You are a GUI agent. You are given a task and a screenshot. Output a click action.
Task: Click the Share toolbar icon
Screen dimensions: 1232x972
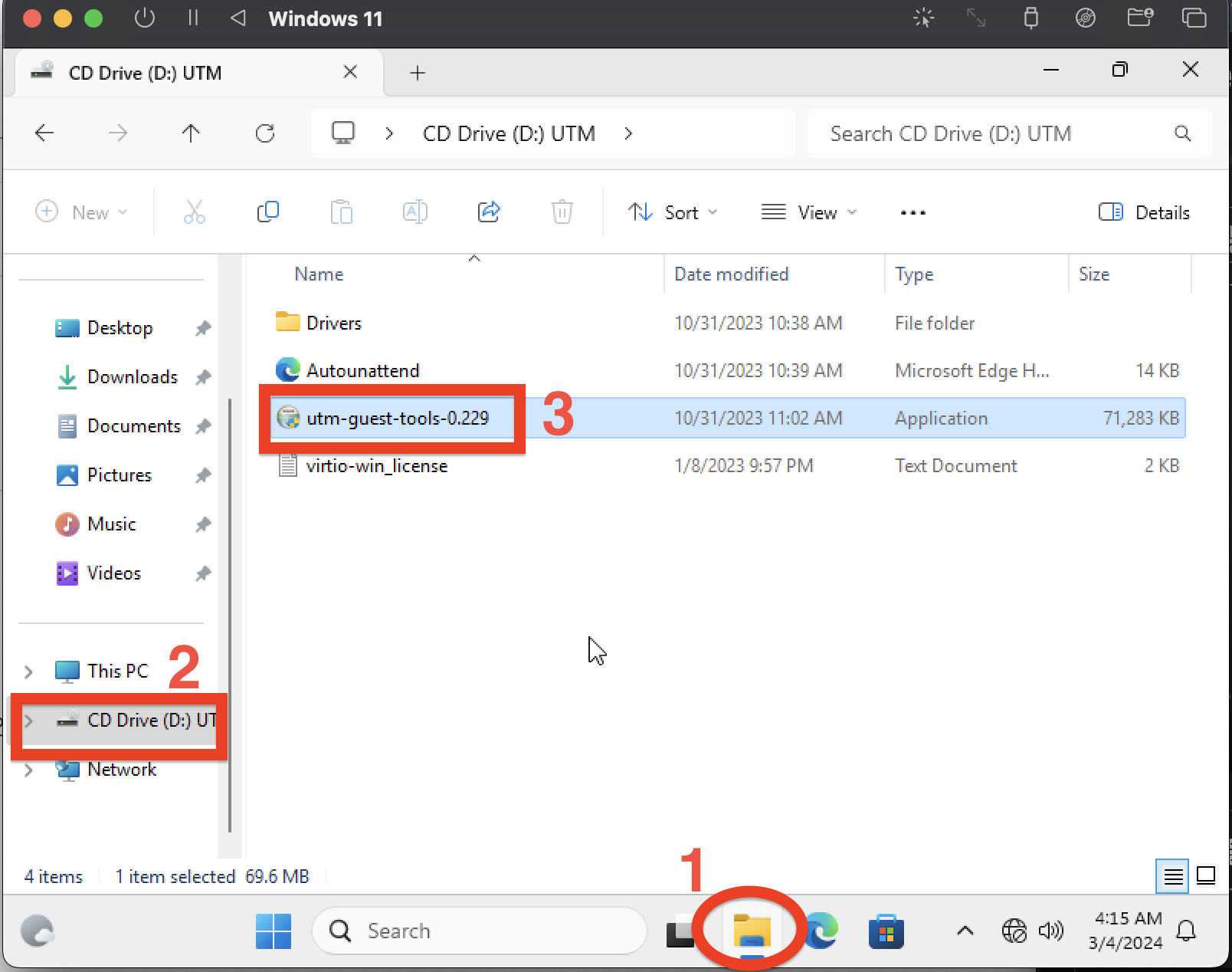(489, 212)
